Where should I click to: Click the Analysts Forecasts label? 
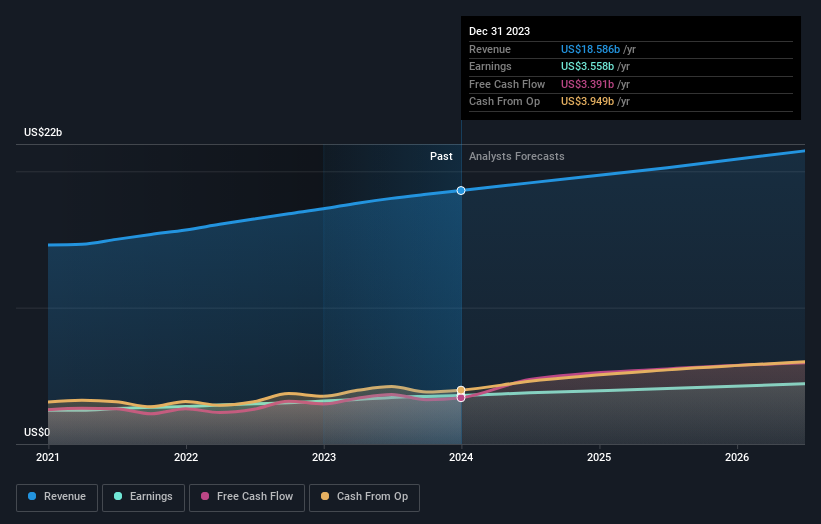[x=517, y=156]
